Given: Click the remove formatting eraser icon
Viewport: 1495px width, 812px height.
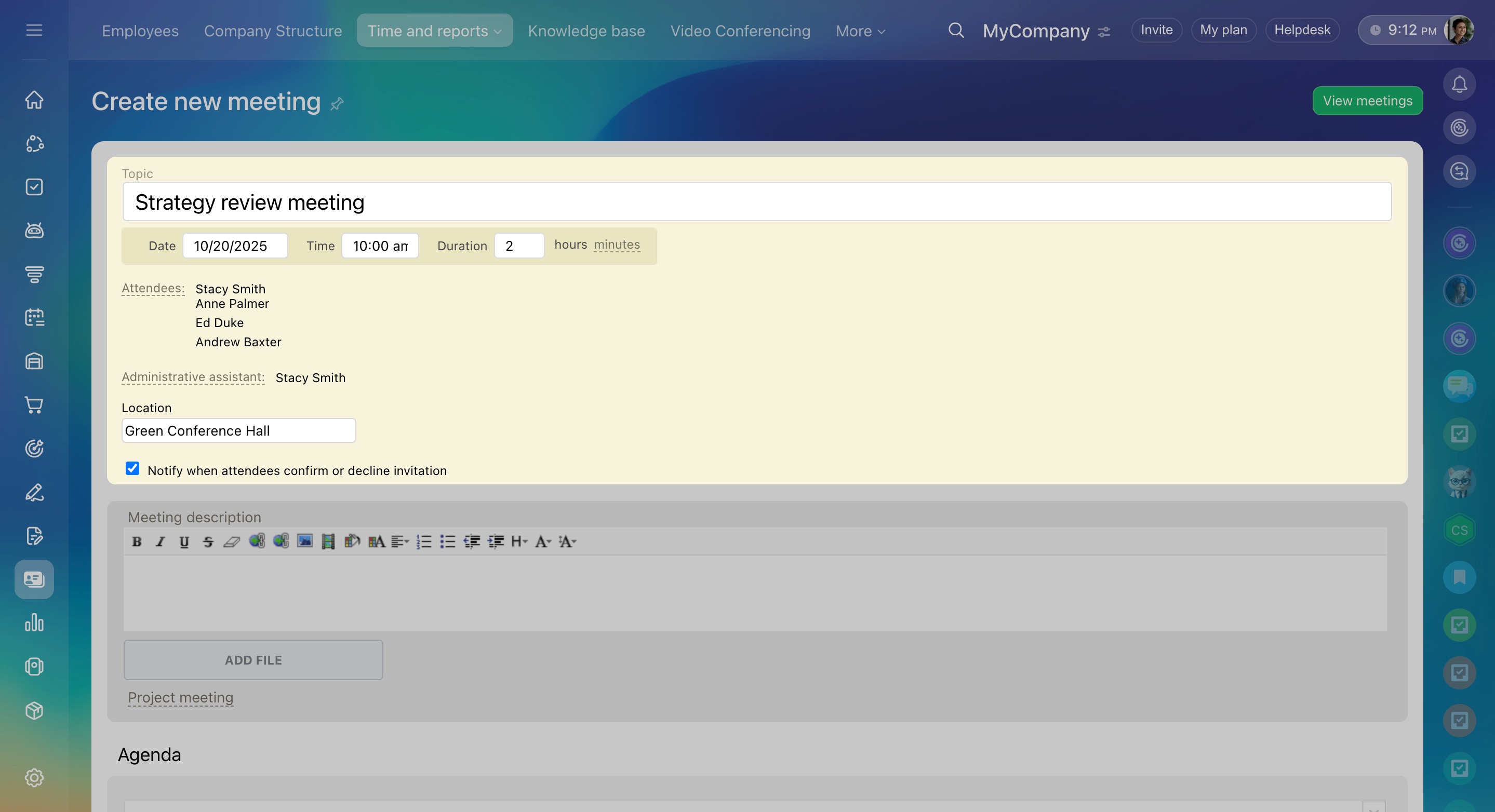Looking at the screenshot, I should point(232,542).
